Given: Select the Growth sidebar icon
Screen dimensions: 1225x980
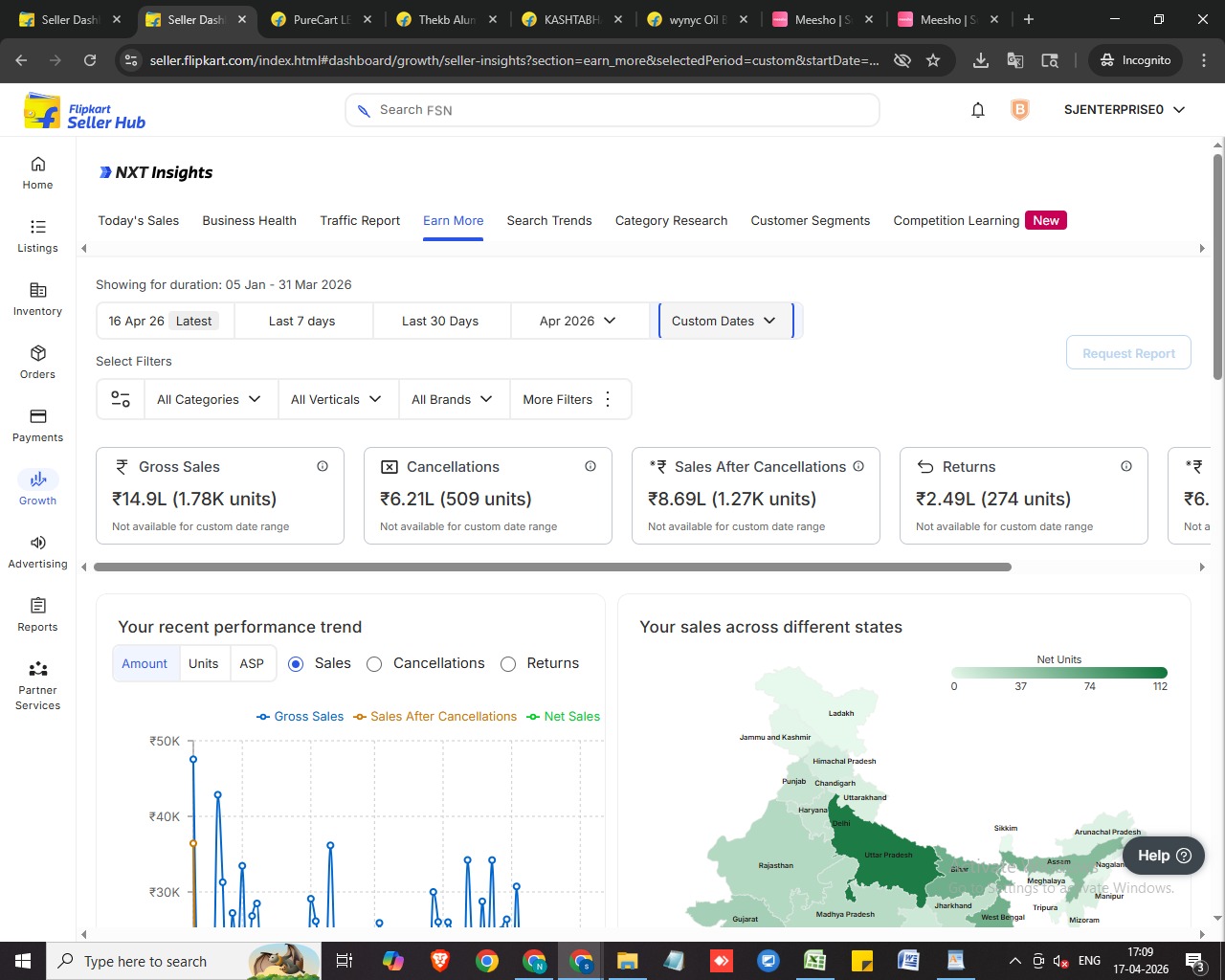Looking at the screenshot, I should (x=37, y=488).
